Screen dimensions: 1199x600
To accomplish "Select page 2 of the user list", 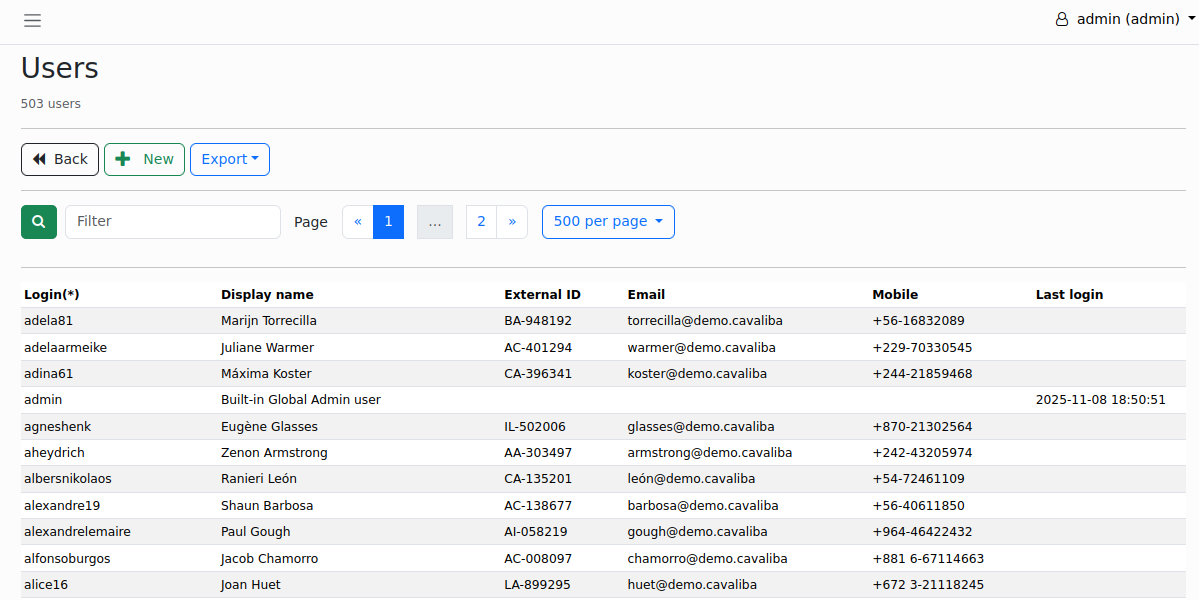I will coord(481,221).
